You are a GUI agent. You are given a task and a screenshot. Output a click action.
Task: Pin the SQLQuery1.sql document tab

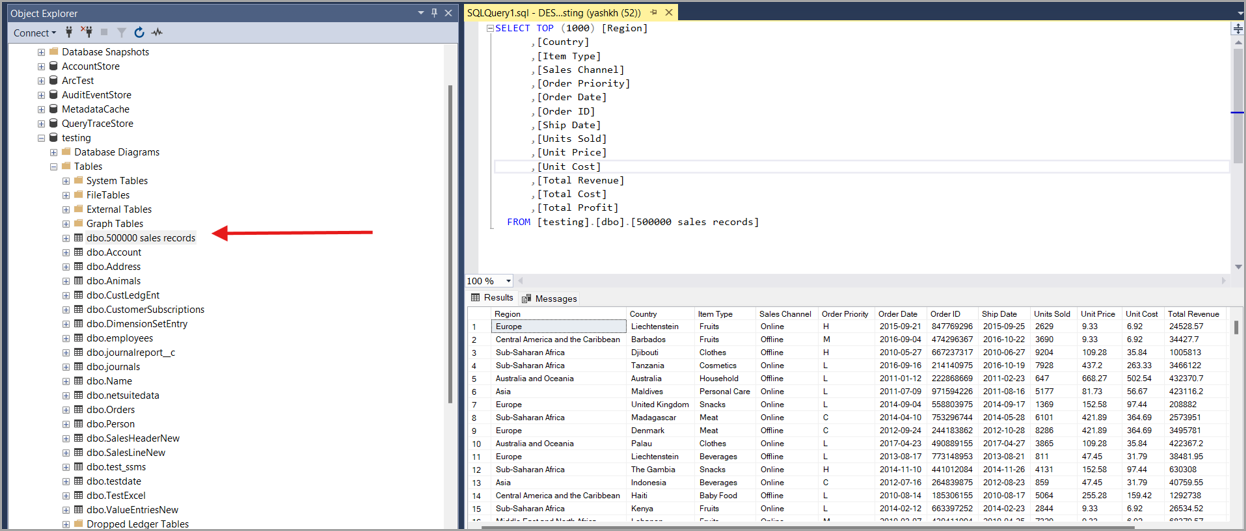click(653, 13)
